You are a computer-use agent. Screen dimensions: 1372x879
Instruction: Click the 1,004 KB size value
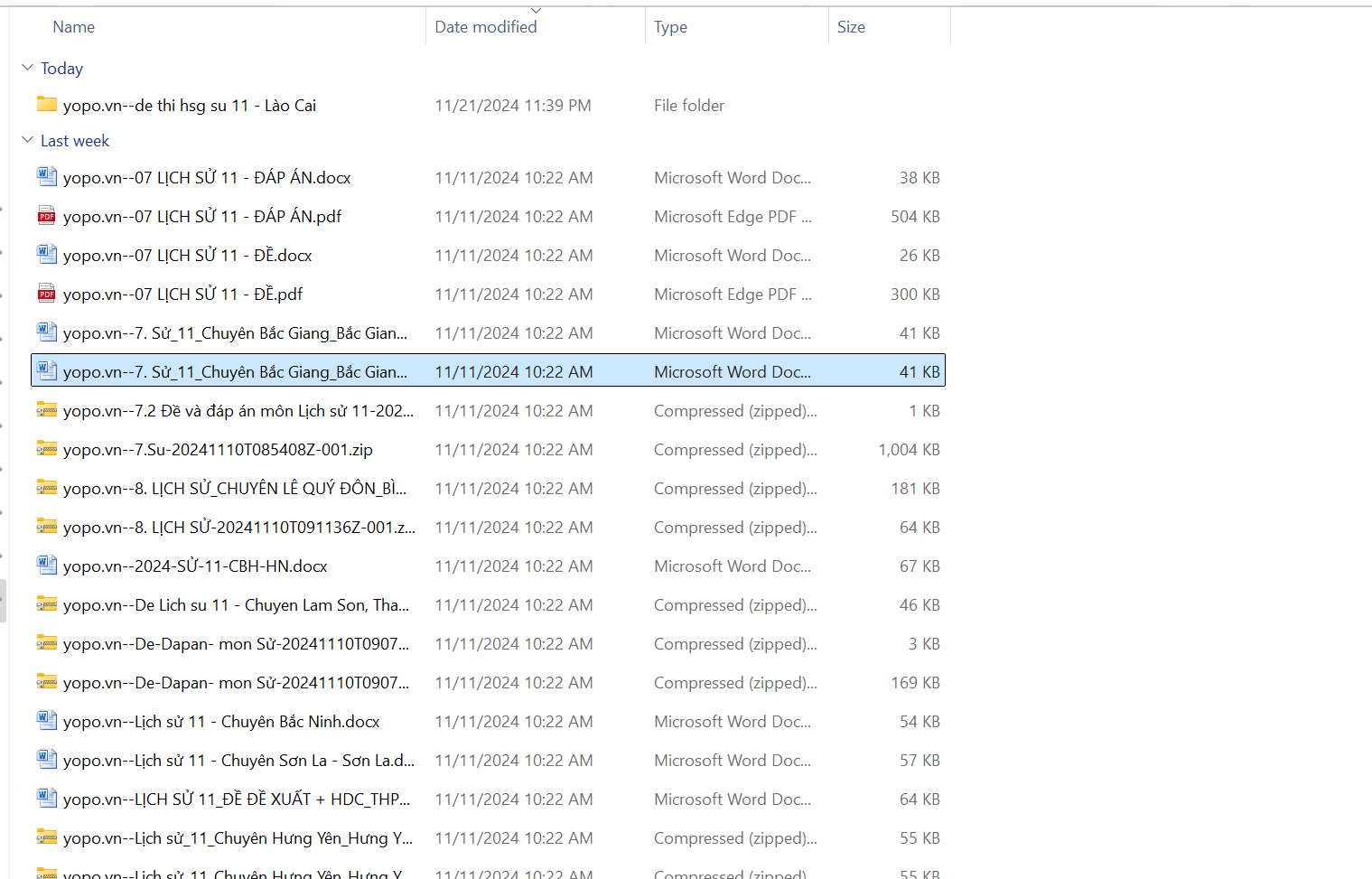coord(909,450)
